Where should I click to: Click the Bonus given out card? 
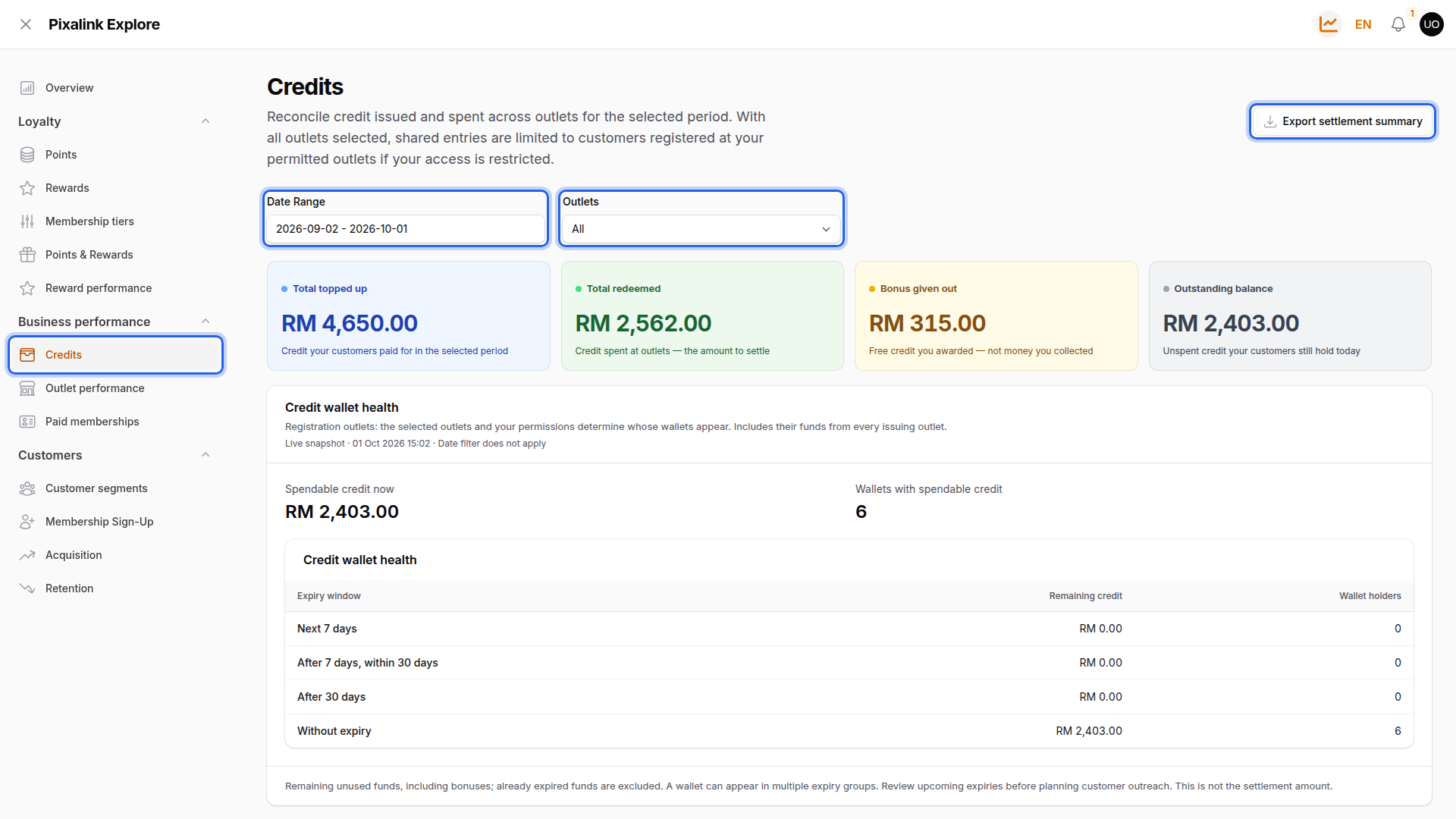pyautogui.click(x=996, y=316)
